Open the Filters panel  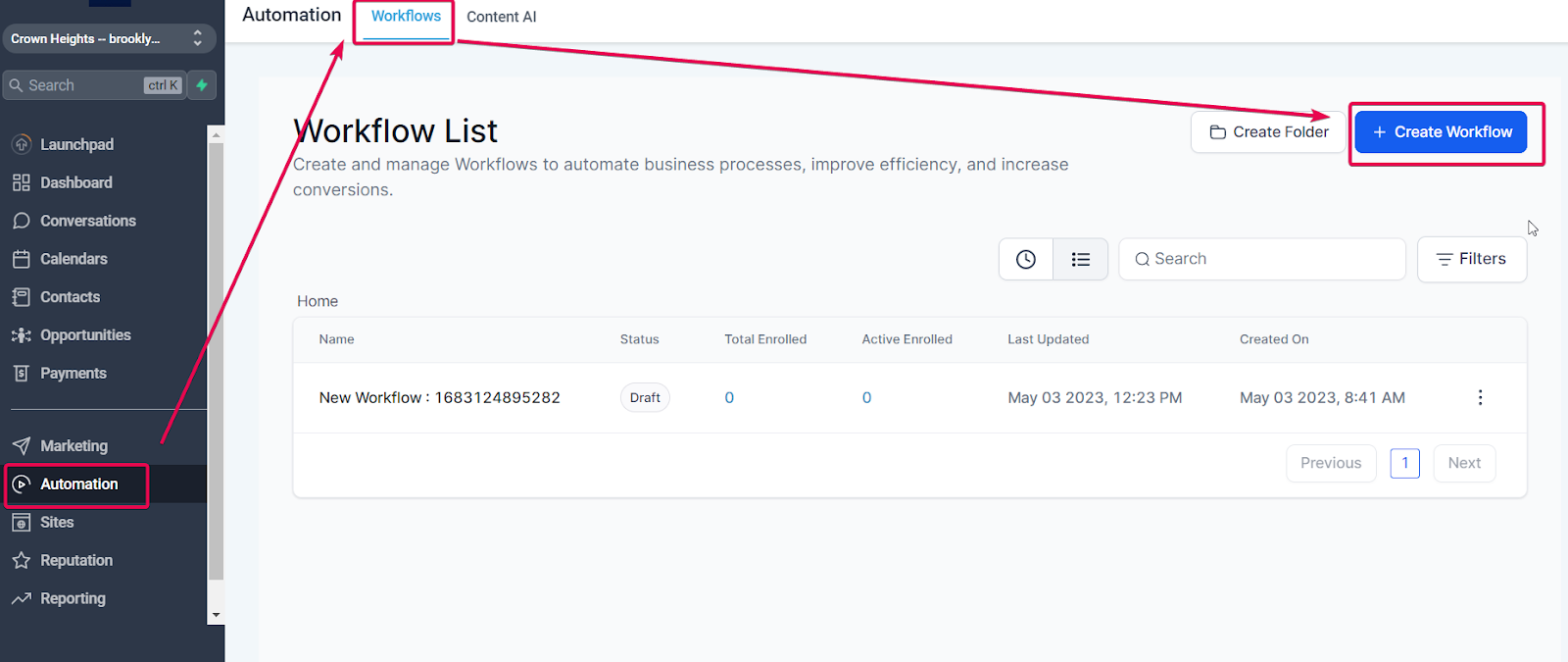click(1472, 259)
